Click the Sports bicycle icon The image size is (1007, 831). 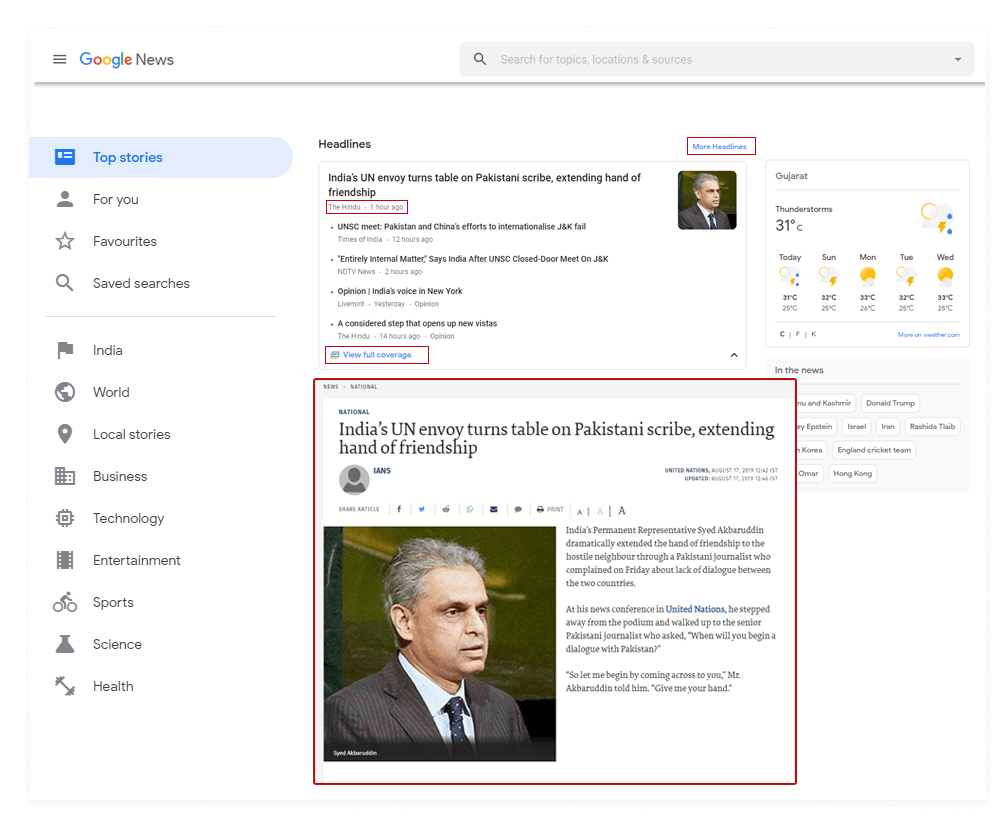tap(65, 602)
